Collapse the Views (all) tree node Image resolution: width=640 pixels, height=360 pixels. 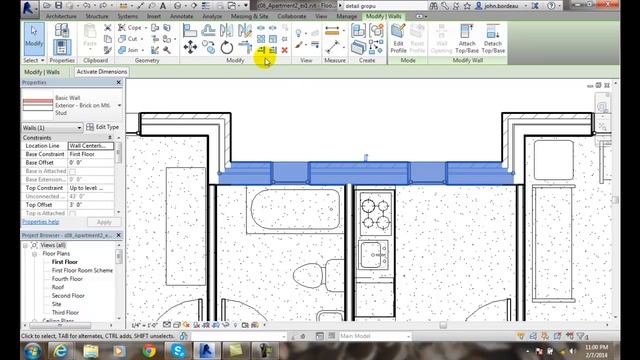26,246
